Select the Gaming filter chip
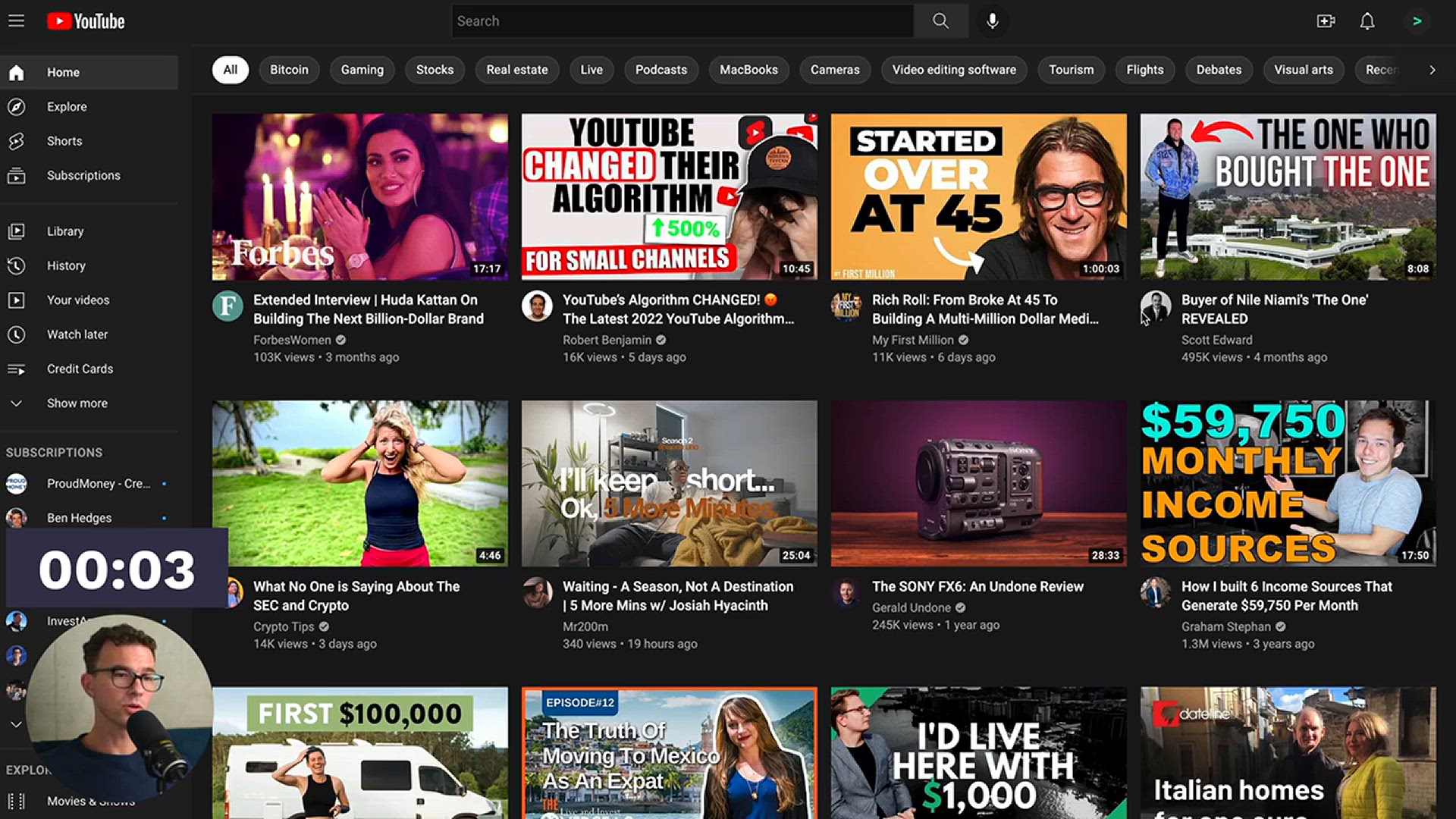Screen dimensions: 1456x819 tap(362, 70)
